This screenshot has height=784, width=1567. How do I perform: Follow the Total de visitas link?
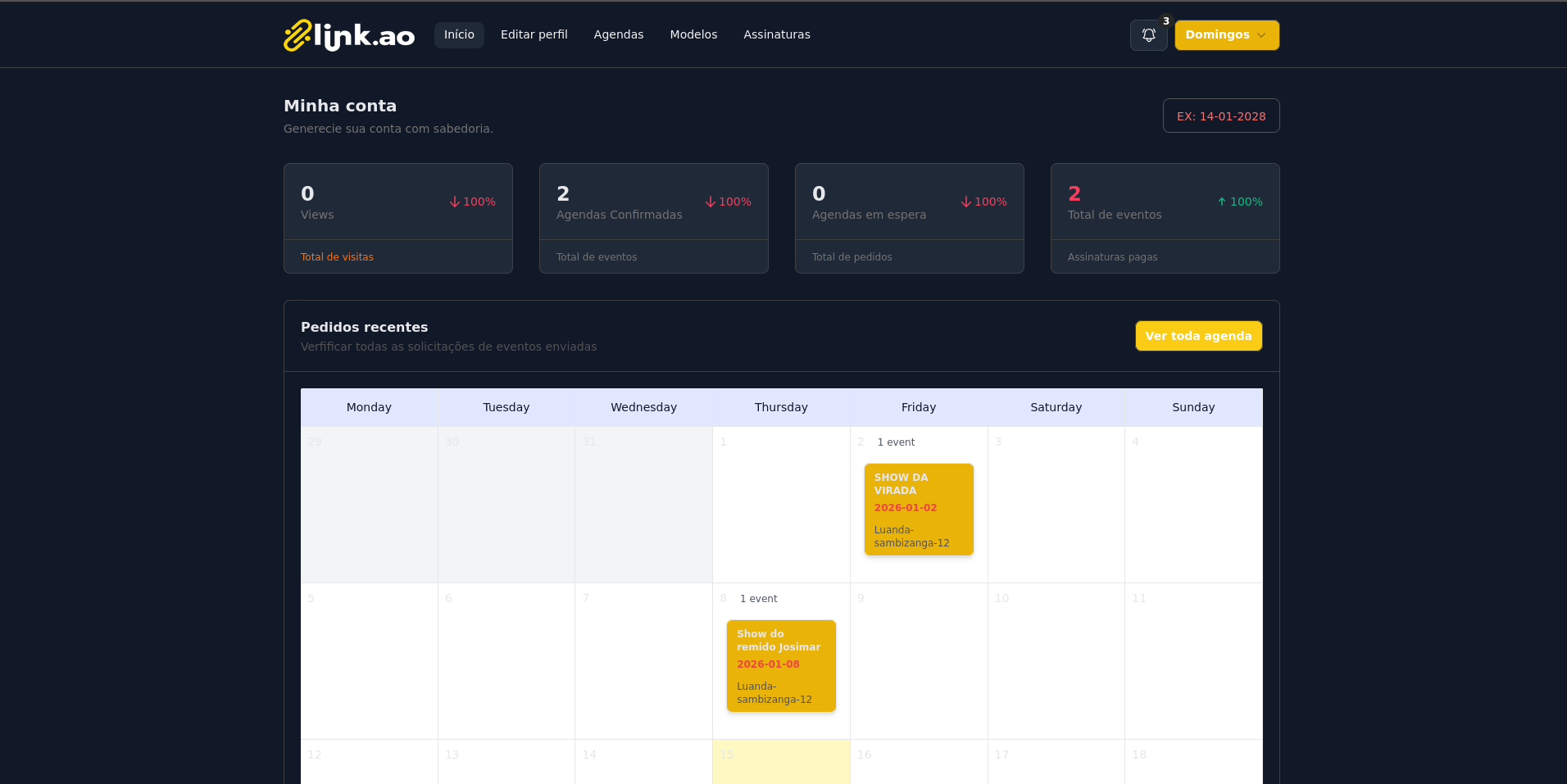click(x=337, y=257)
